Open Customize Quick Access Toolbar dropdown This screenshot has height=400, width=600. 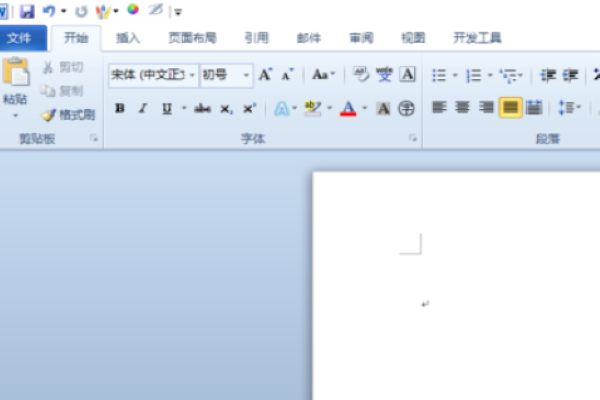pyautogui.click(x=178, y=12)
